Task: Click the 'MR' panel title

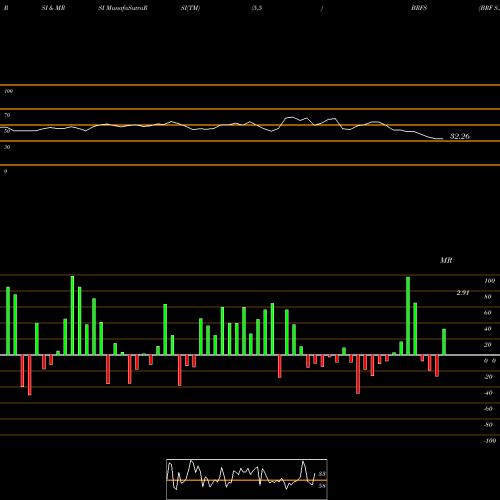Action: tap(446, 260)
